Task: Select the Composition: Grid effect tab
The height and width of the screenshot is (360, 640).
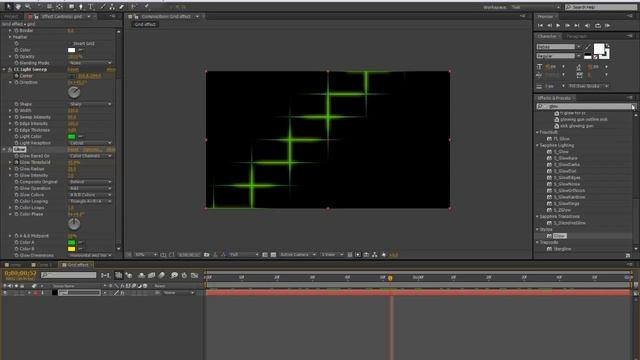Action: [166, 16]
